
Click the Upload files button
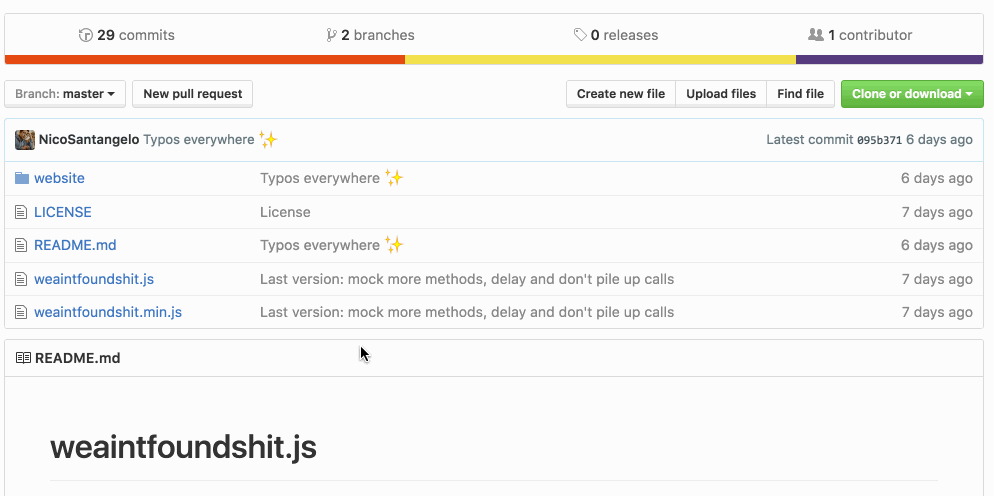tap(721, 94)
